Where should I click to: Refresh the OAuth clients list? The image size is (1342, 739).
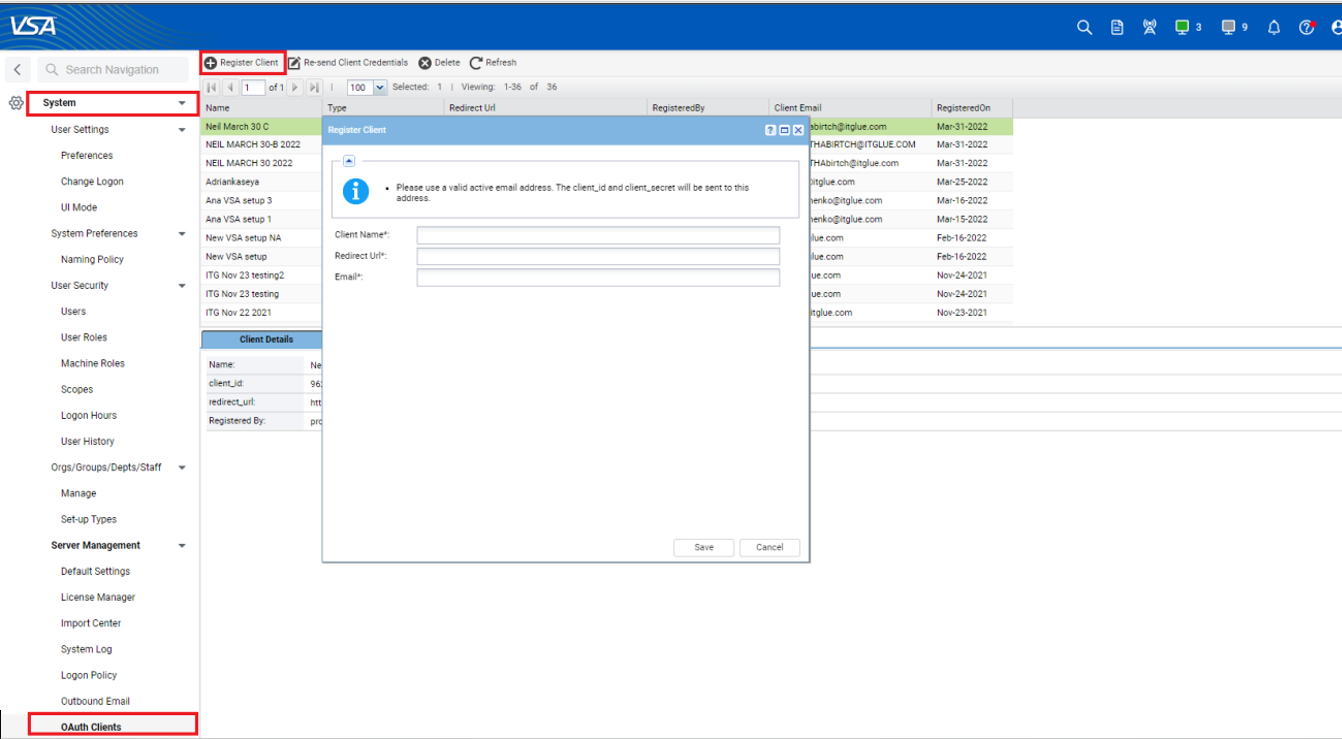point(493,62)
